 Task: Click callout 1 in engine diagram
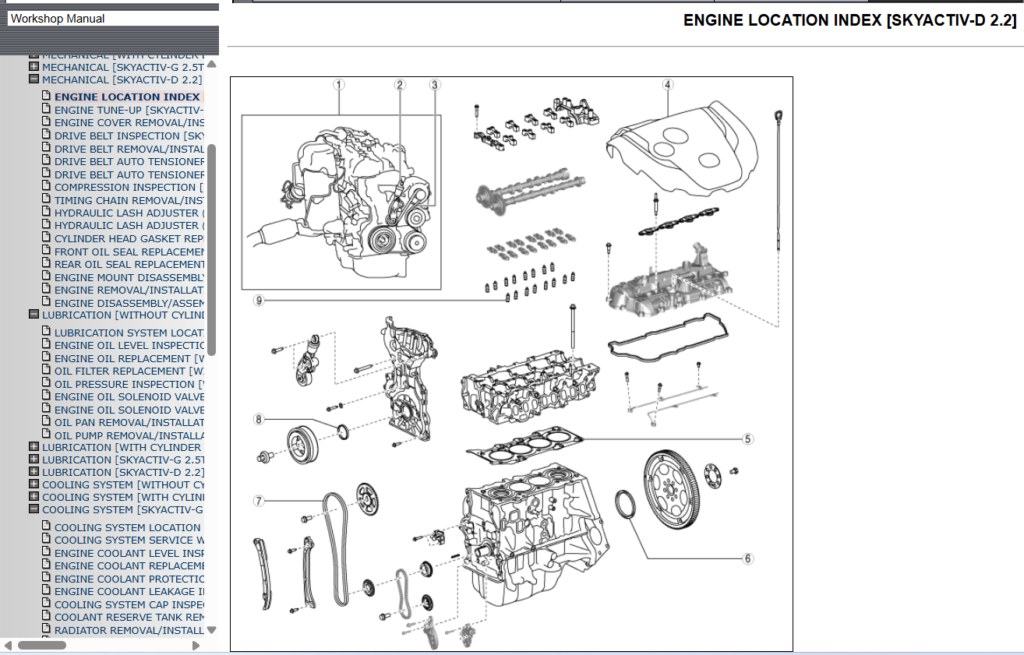(338, 84)
